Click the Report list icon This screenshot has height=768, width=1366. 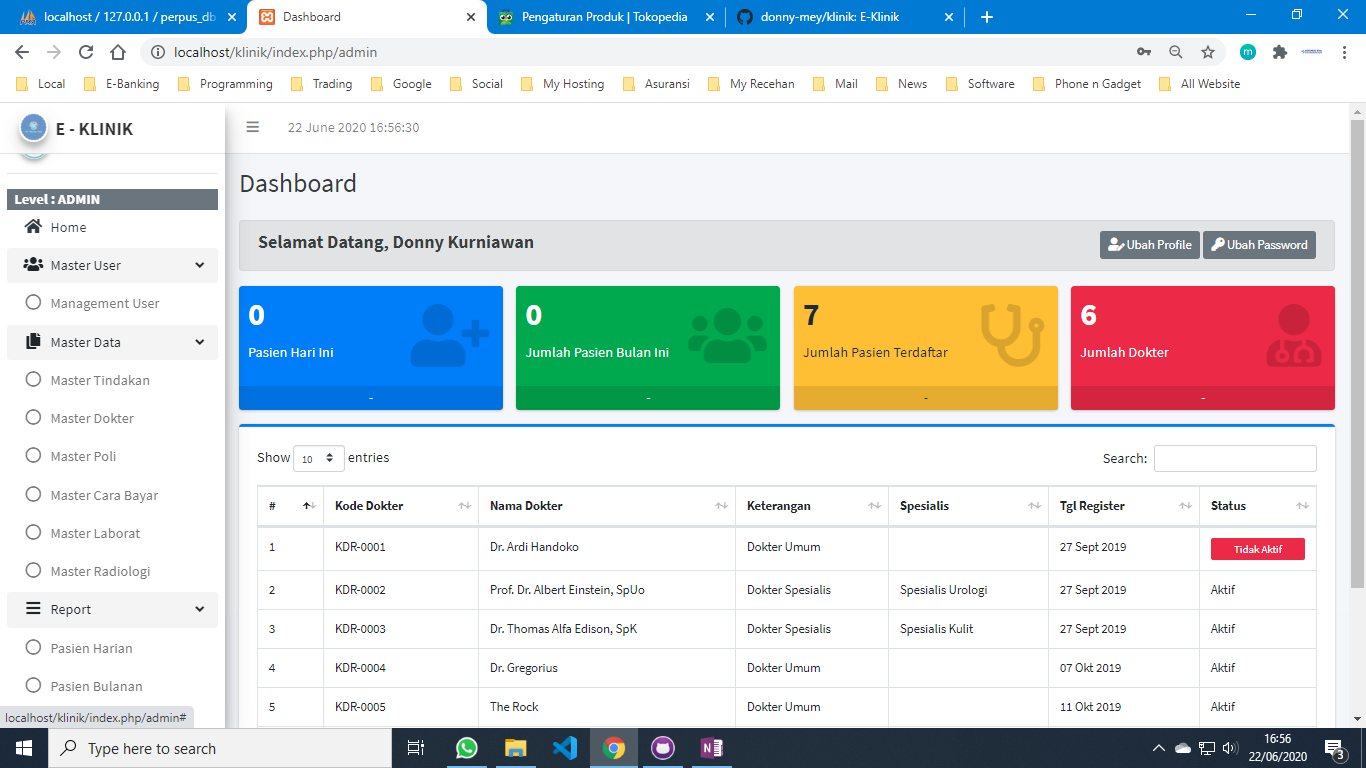pos(33,609)
